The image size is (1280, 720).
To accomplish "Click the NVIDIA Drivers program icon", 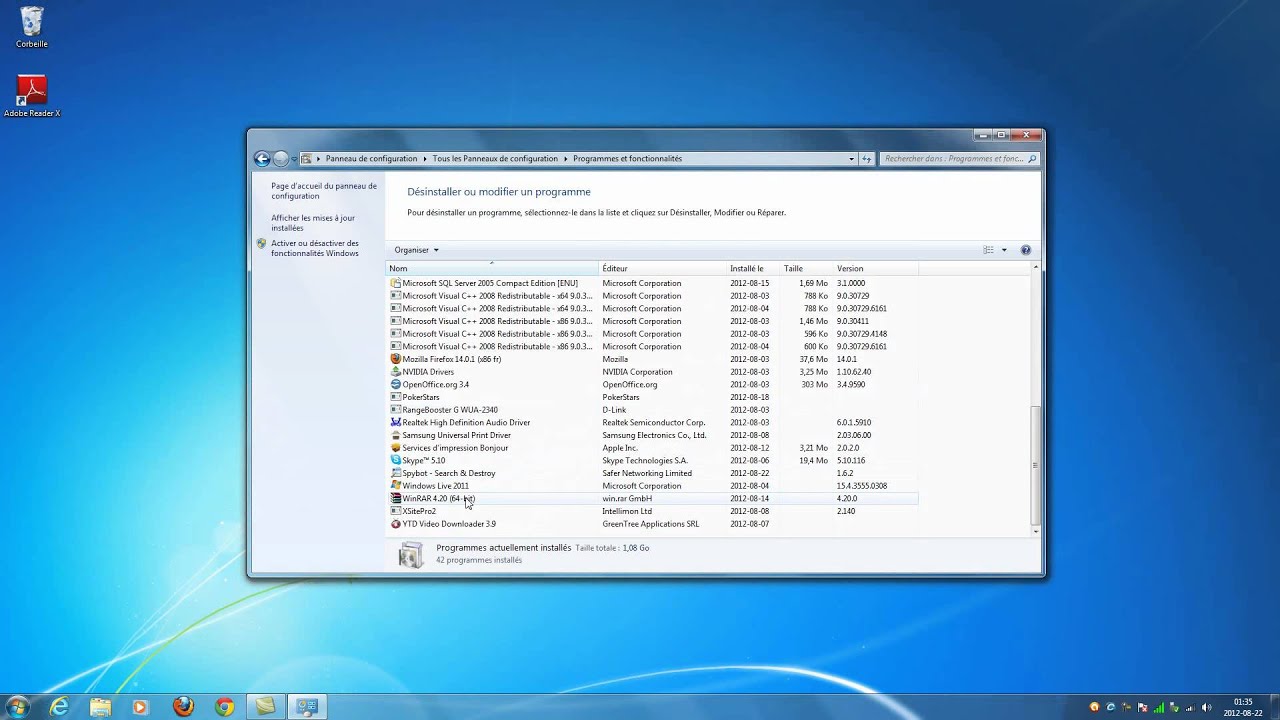I will (x=395, y=372).
